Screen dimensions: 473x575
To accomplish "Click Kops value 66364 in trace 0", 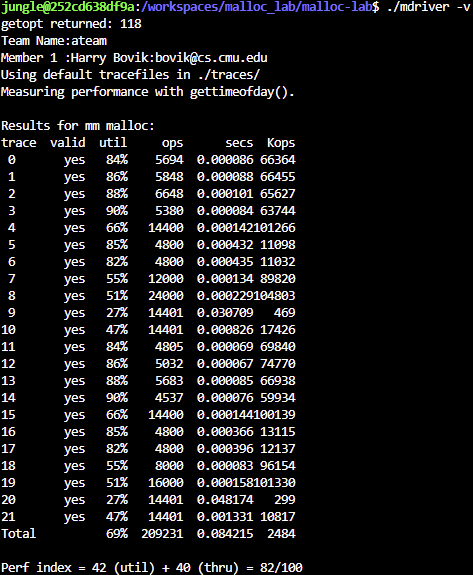I will click(278, 160).
